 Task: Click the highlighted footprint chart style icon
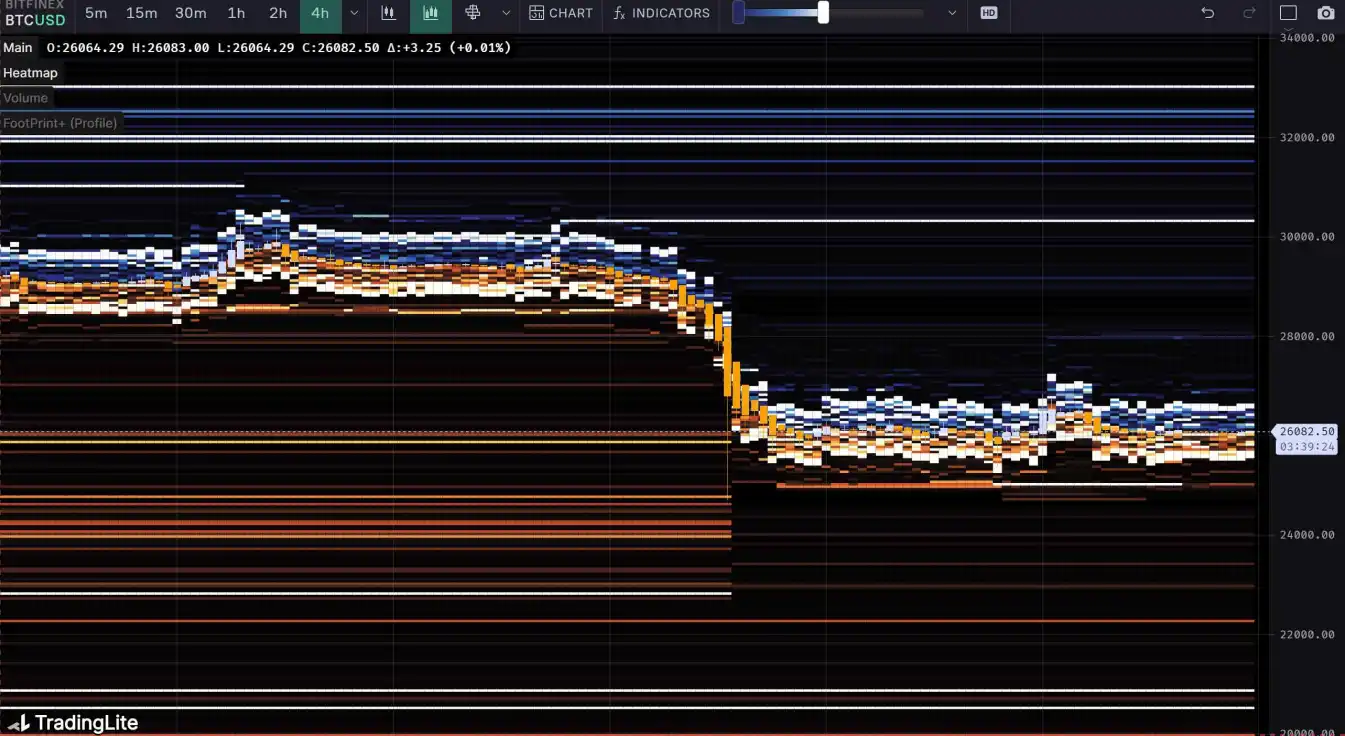click(x=431, y=13)
